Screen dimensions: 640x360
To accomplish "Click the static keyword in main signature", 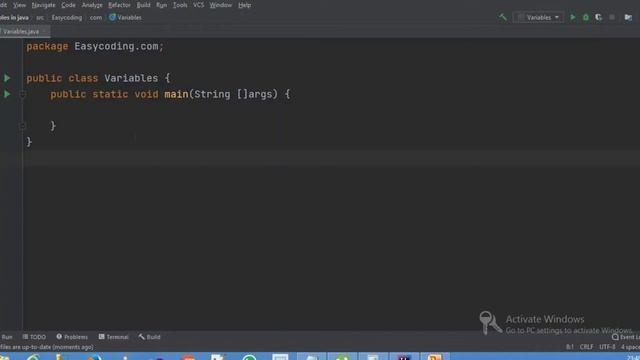I will point(110,94).
